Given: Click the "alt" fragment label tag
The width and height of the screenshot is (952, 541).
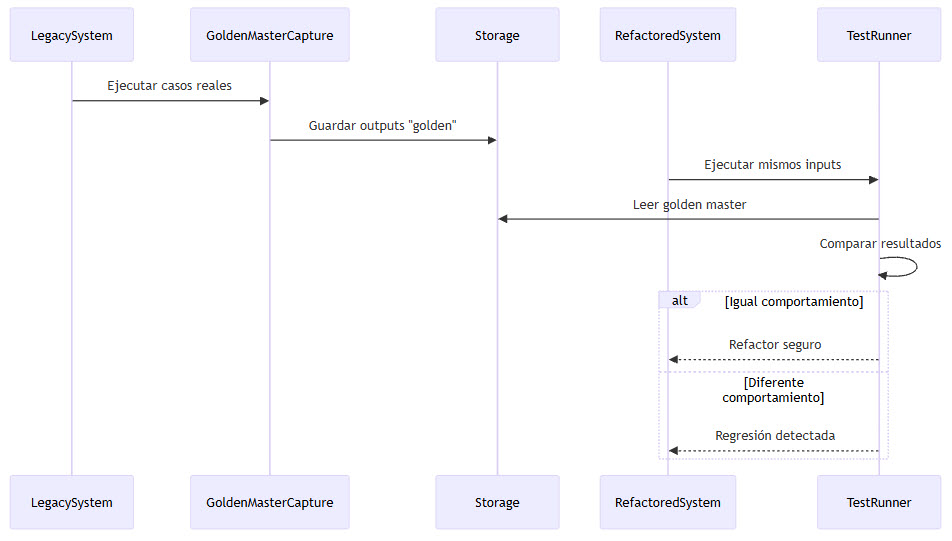Looking at the screenshot, I should (680, 301).
